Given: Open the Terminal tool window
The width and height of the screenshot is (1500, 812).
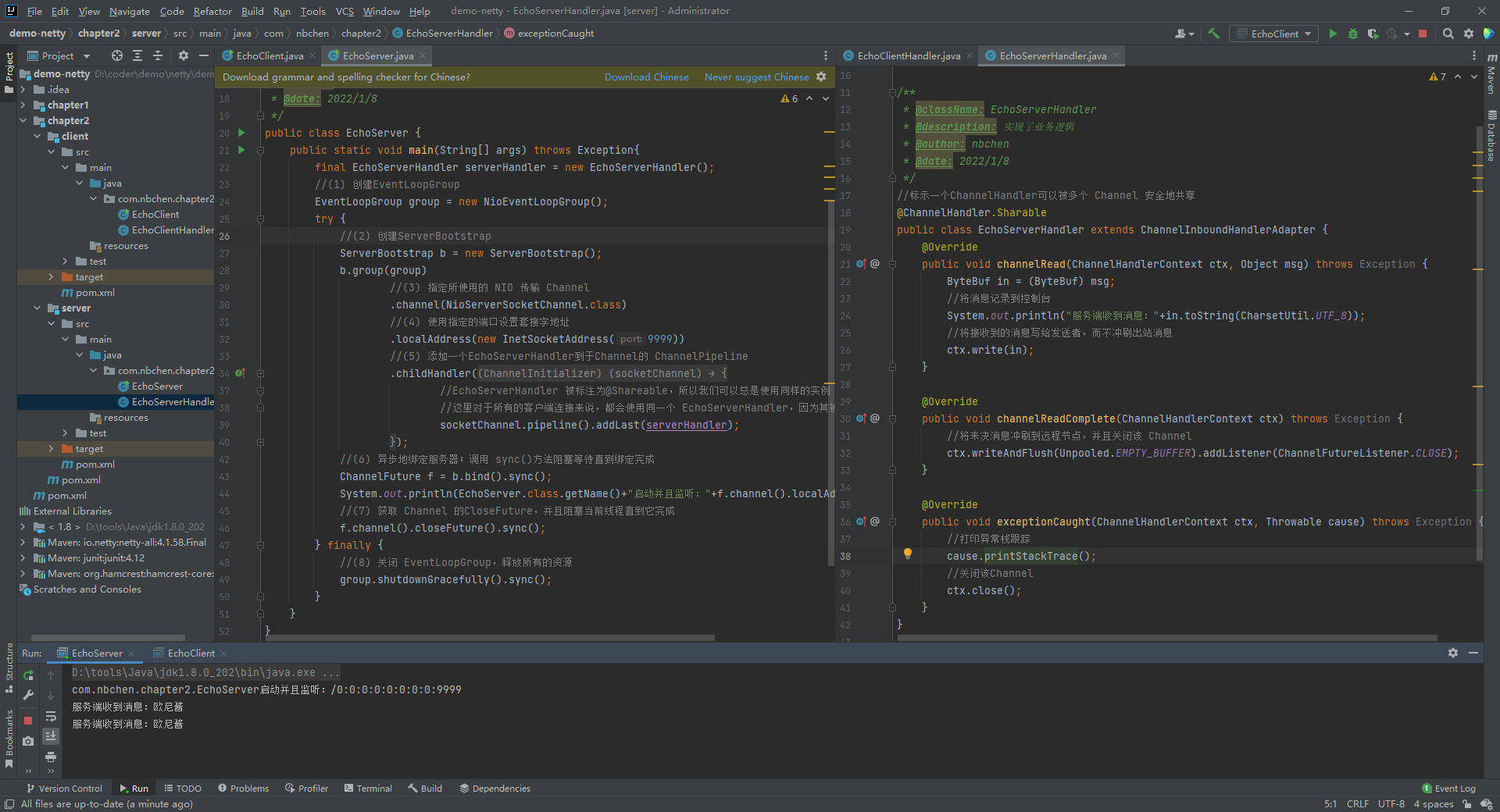Looking at the screenshot, I should pyautogui.click(x=368, y=789).
